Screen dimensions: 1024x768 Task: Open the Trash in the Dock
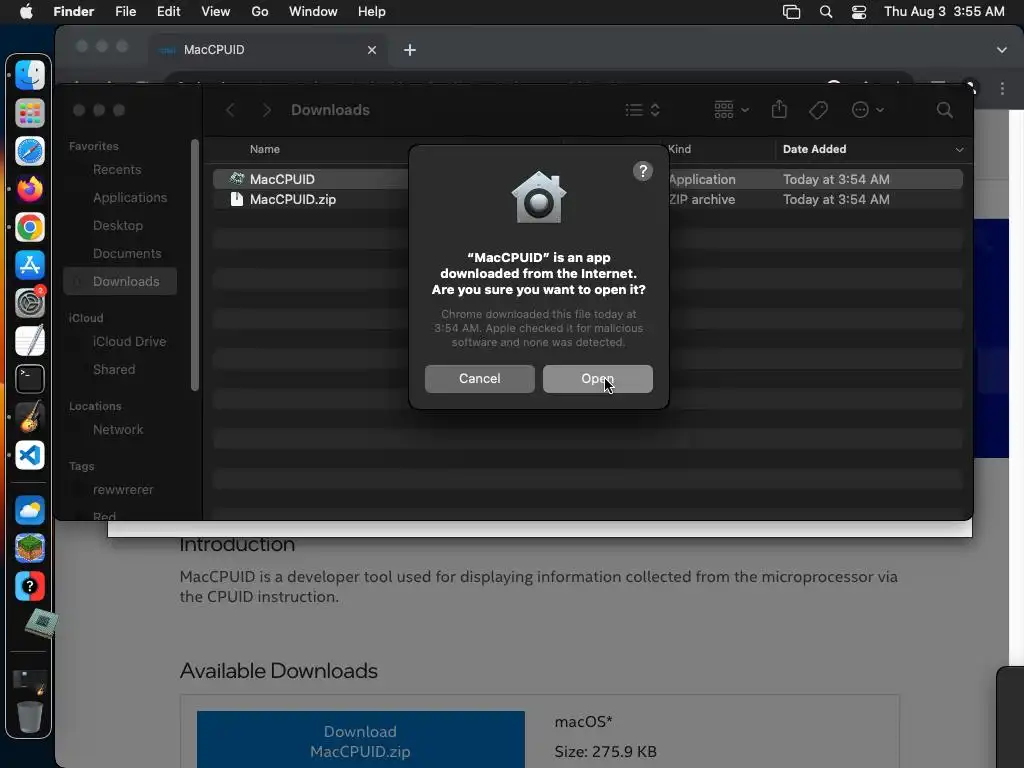[x=29, y=716]
